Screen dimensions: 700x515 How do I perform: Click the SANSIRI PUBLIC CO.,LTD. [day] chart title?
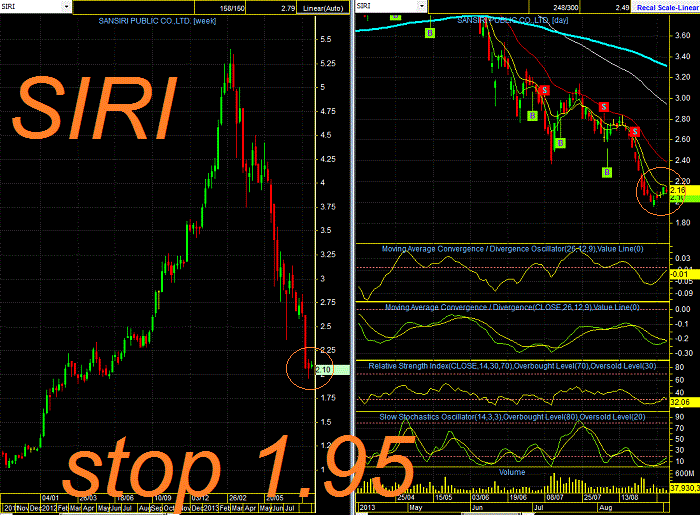(513, 21)
